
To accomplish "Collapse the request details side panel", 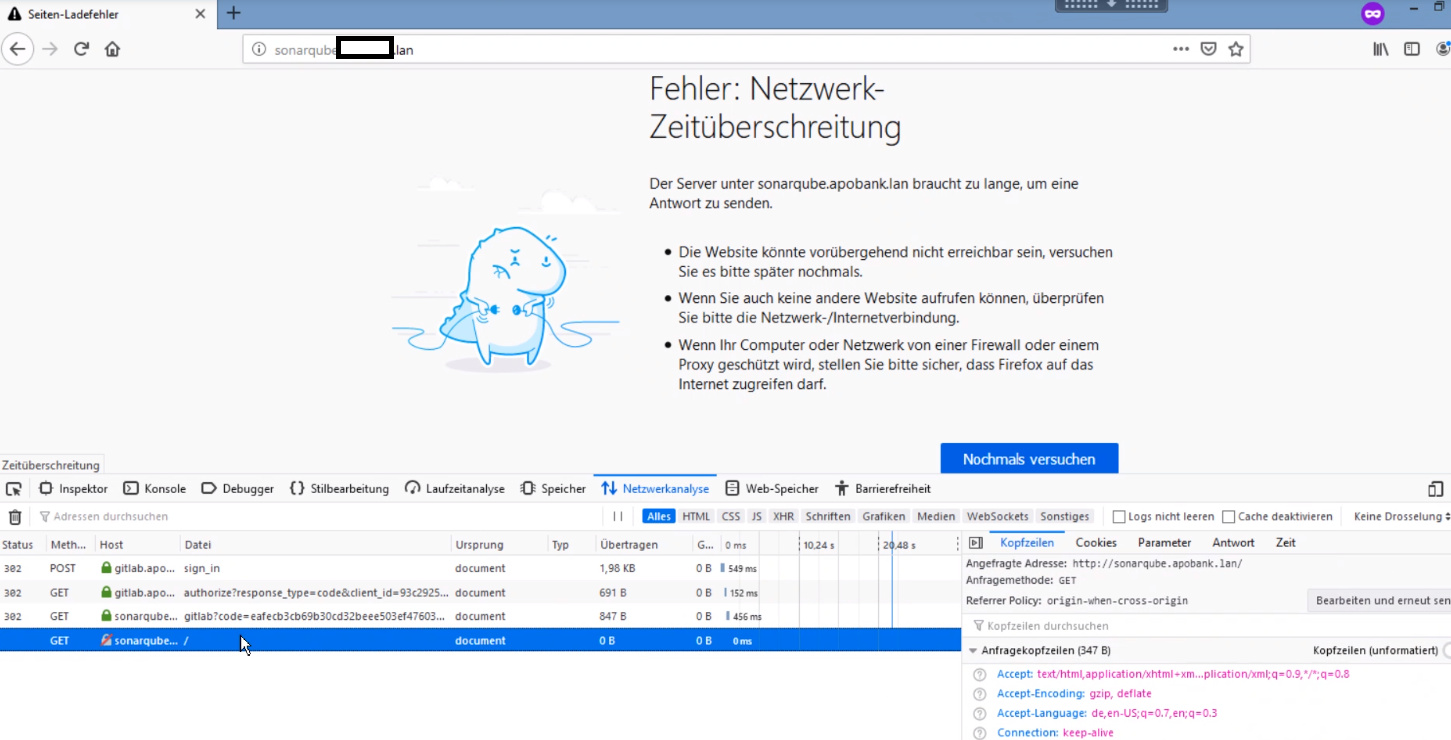I will click(976, 543).
